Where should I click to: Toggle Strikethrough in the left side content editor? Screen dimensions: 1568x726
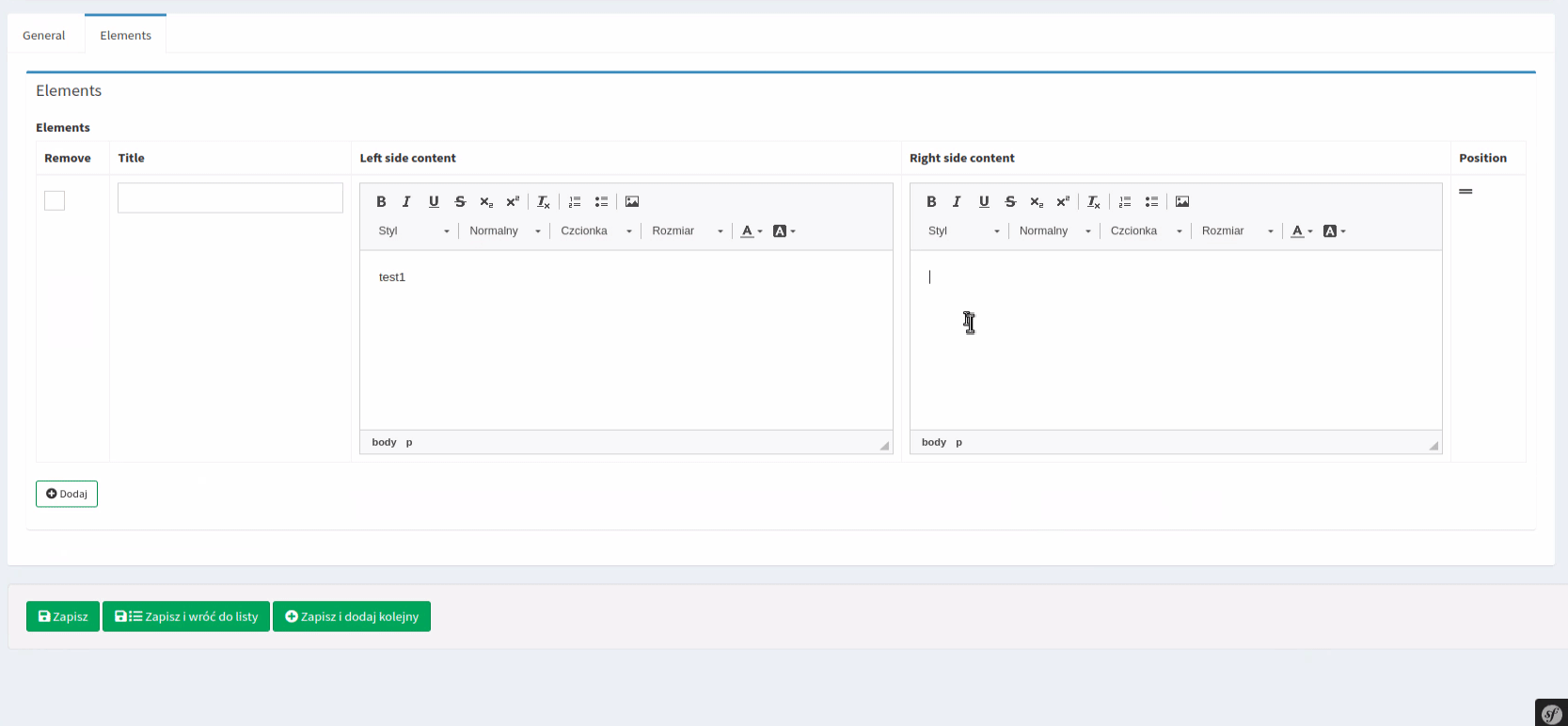(460, 201)
